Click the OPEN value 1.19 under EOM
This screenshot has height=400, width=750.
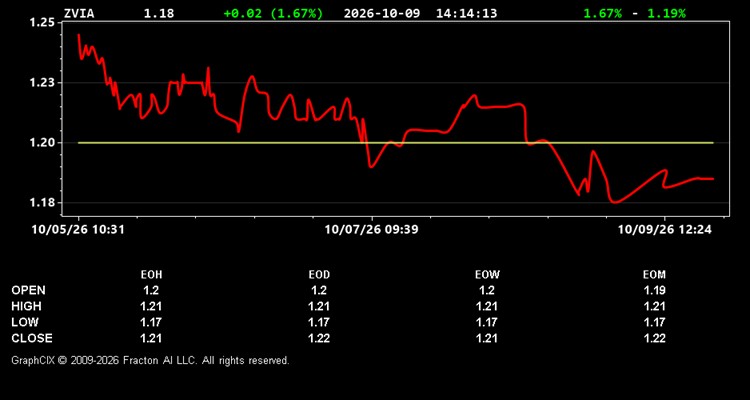[654, 290]
